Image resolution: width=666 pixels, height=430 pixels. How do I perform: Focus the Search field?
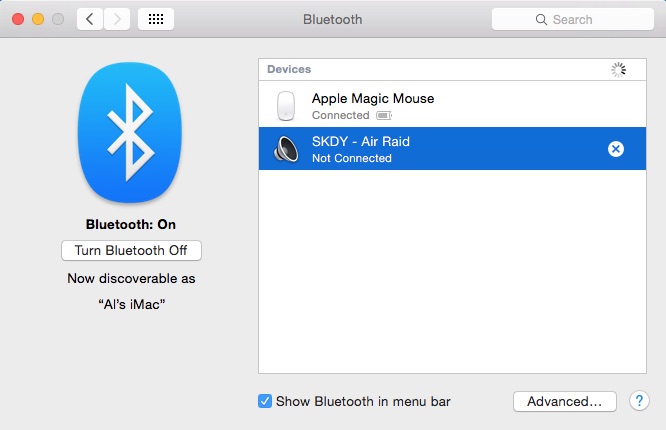(x=573, y=19)
